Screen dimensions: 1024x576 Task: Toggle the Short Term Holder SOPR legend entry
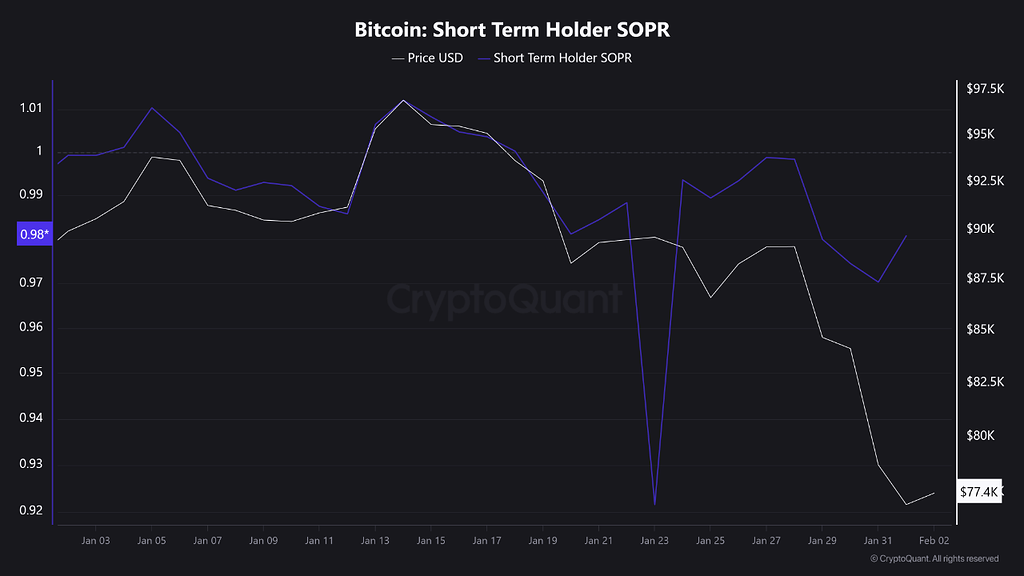(x=562, y=58)
